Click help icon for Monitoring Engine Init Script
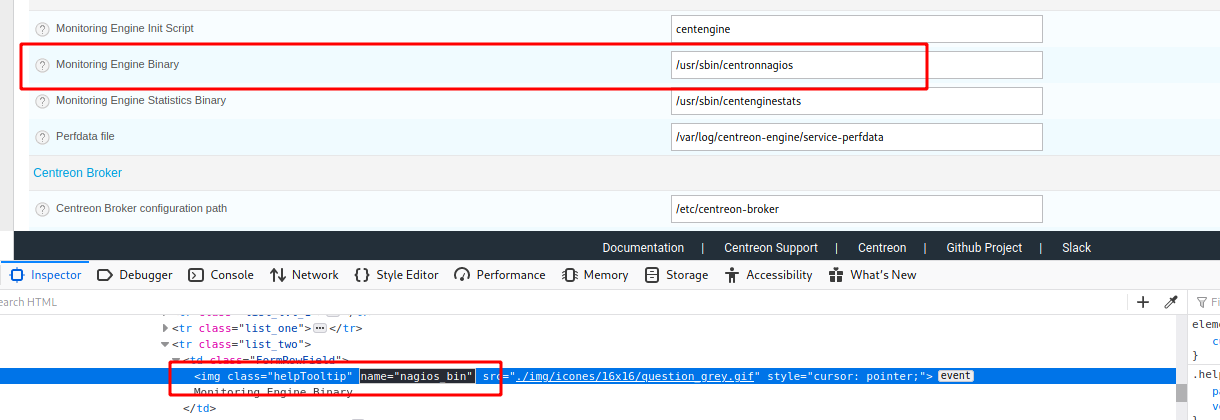The image size is (1220, 420). pos(42,29)
